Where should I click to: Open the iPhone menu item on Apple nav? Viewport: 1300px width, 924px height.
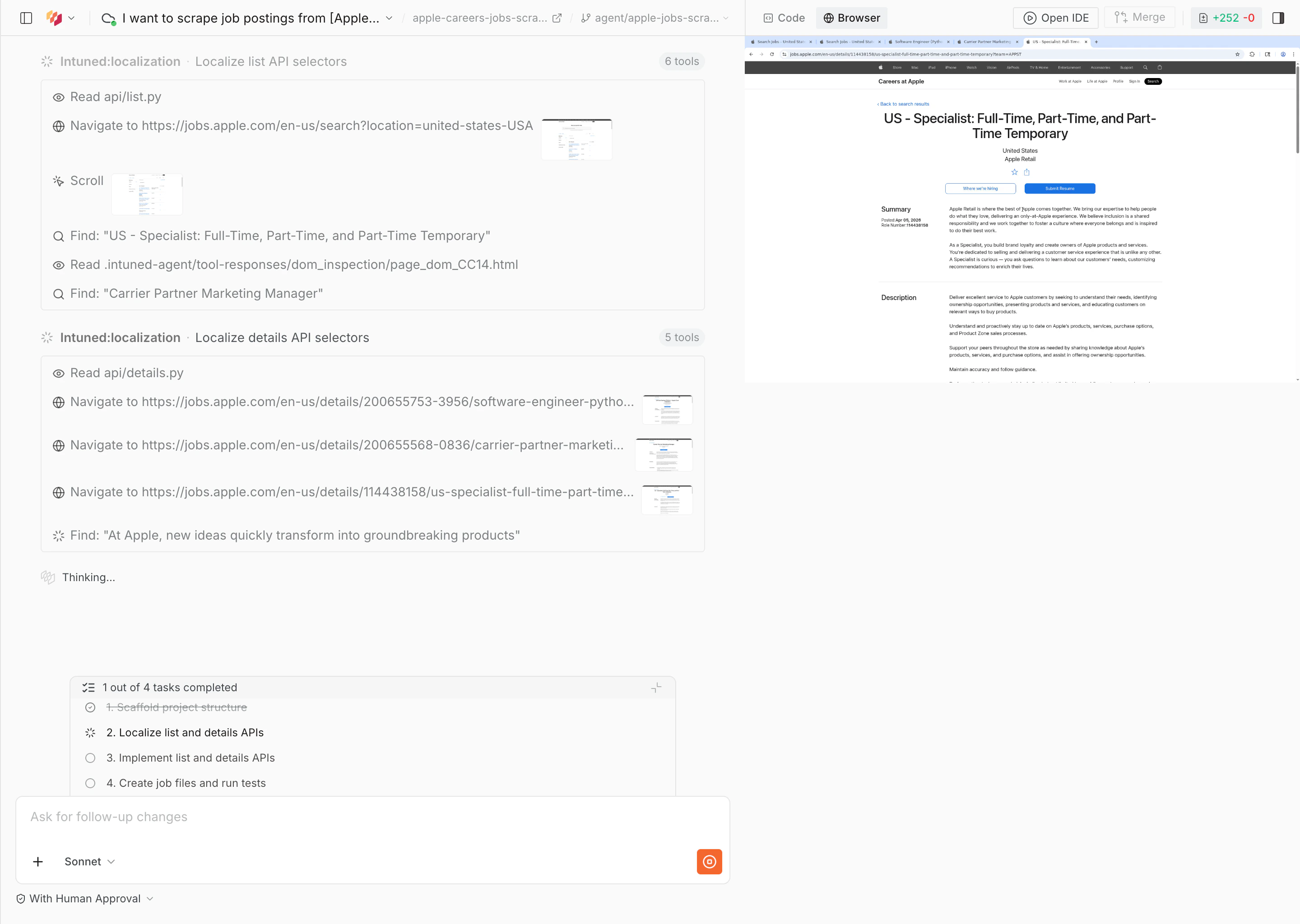tap(951, 68)
